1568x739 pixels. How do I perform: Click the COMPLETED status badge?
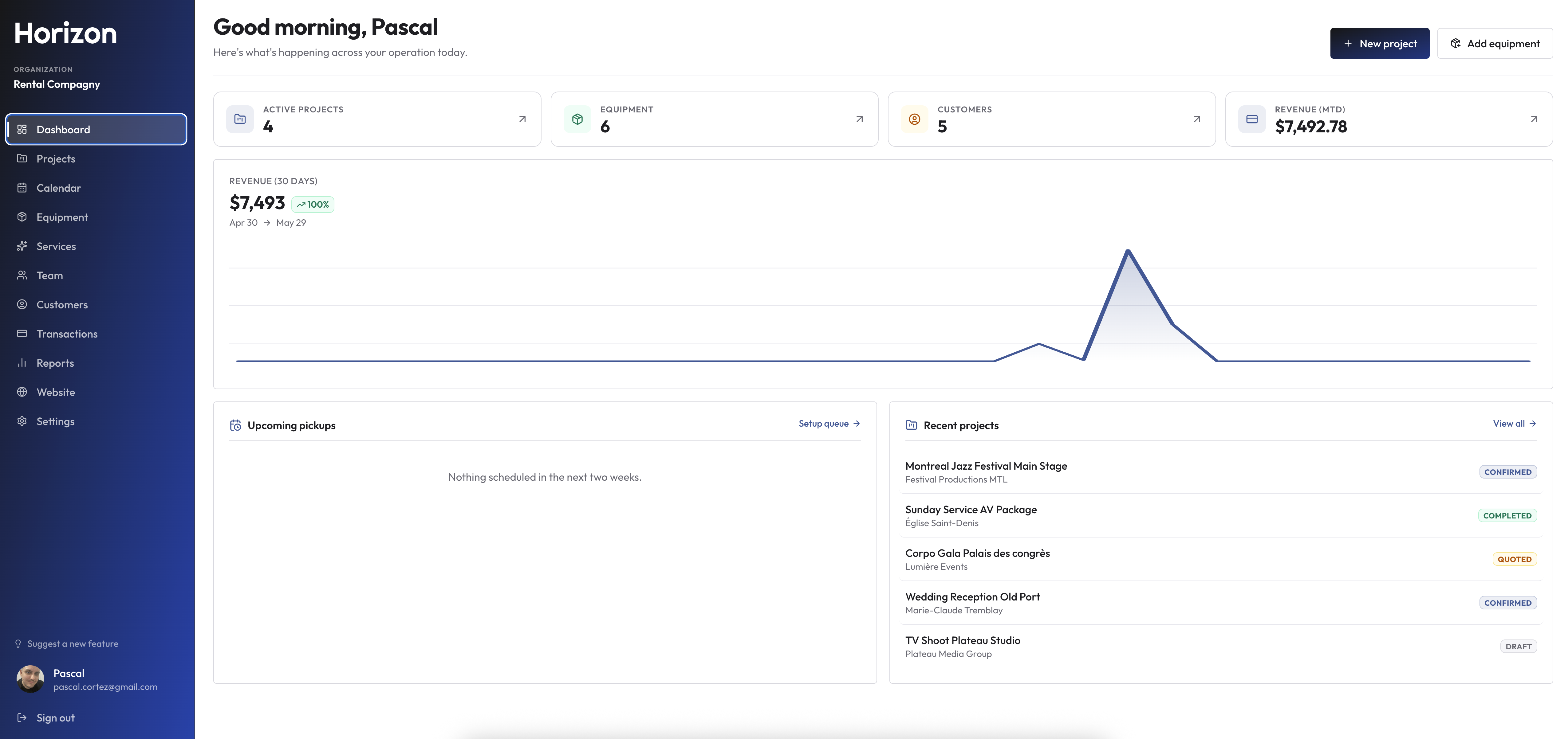[1507, 515]
